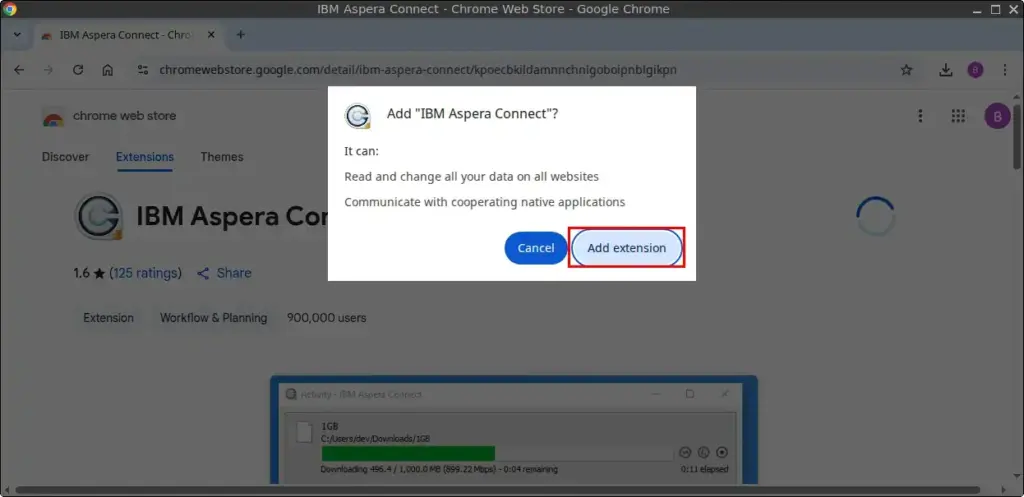
Task: Click the Chrome icon in title bar
Action: tap(10, 9)
